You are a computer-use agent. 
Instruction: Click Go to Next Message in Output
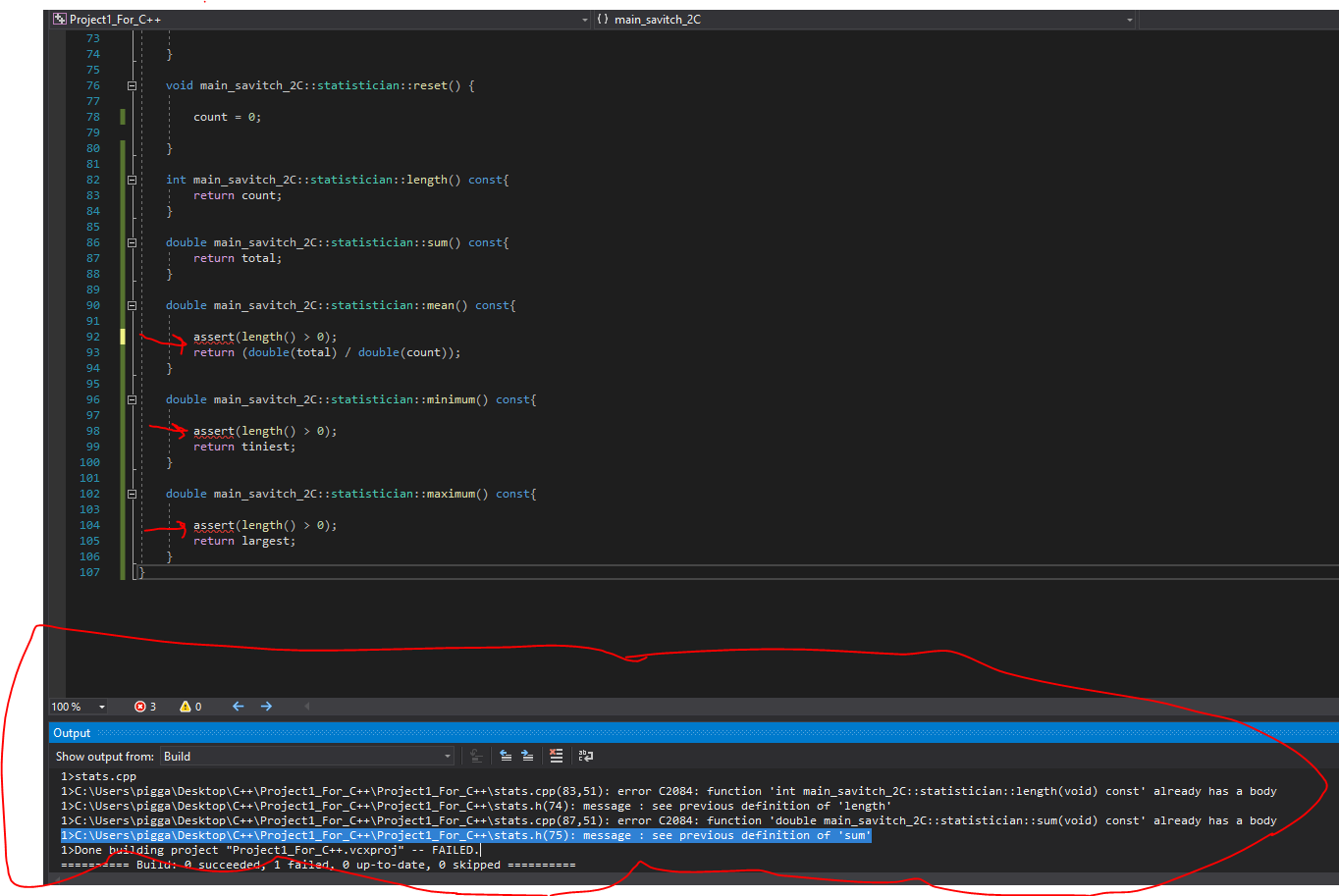coord(527,756)
